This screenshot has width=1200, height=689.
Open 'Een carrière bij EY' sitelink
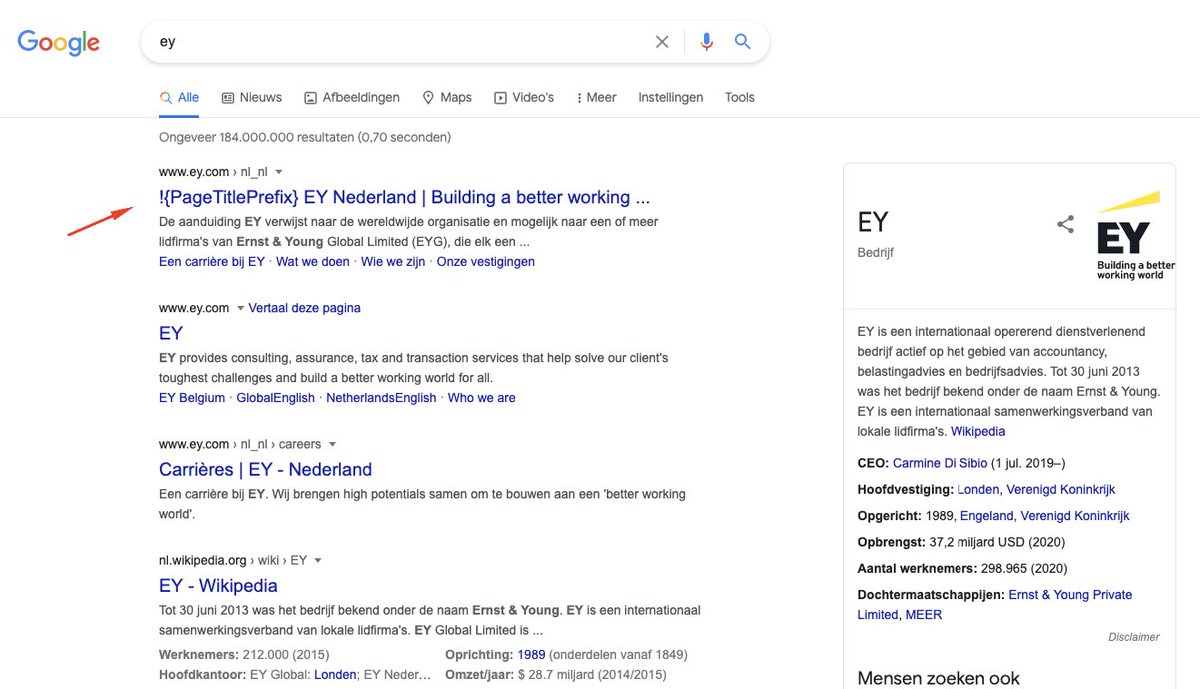(212, 262)
